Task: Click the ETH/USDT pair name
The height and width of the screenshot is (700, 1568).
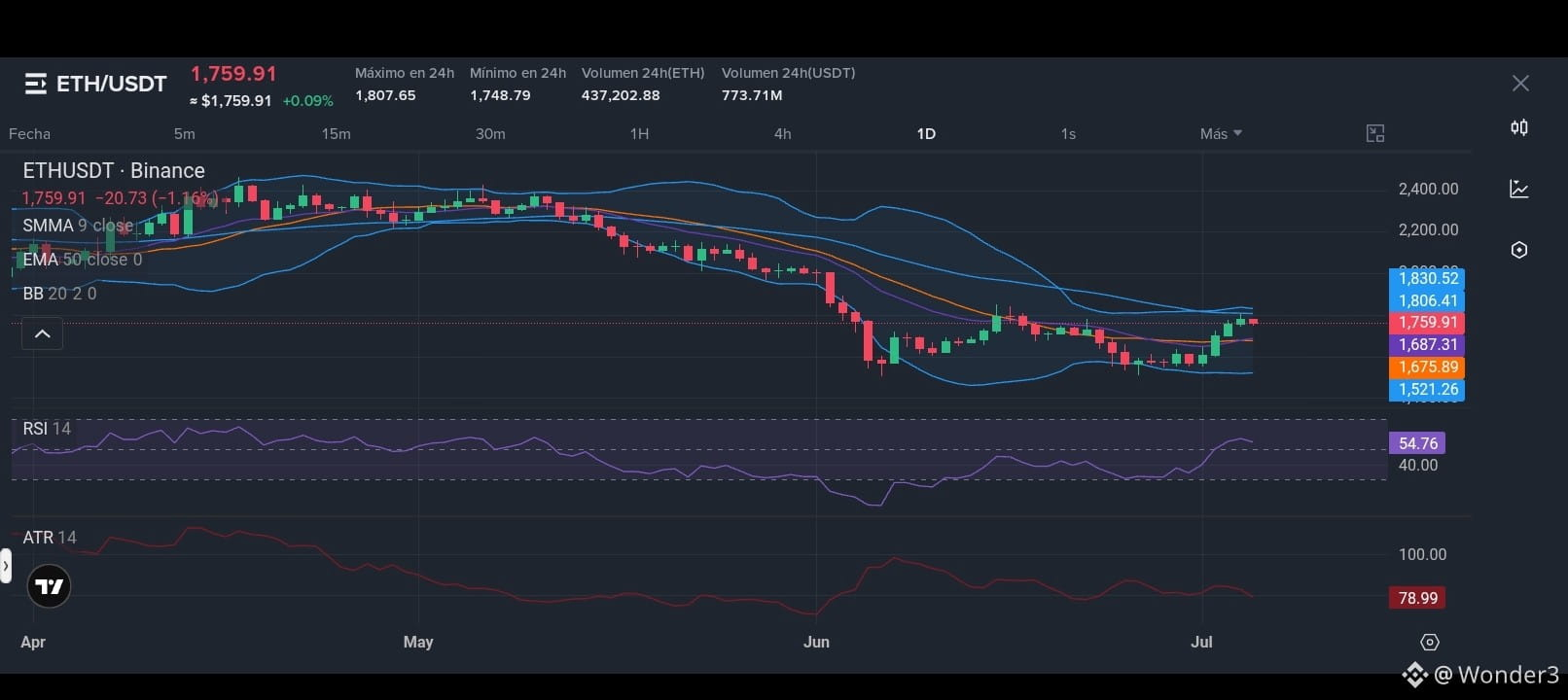Action: tap(112, 84)
